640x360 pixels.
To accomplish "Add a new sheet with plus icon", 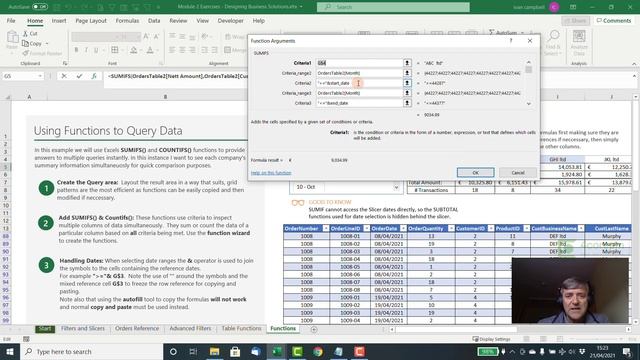I will [x=314, y=329].
